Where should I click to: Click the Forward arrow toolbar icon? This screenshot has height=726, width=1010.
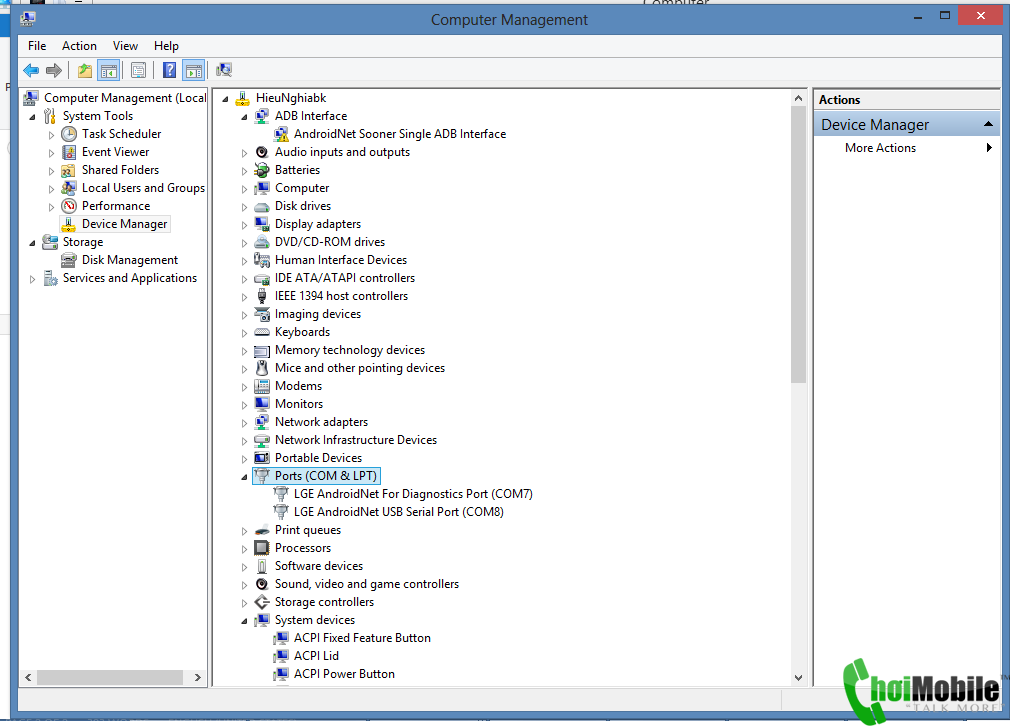pos(54,70)
